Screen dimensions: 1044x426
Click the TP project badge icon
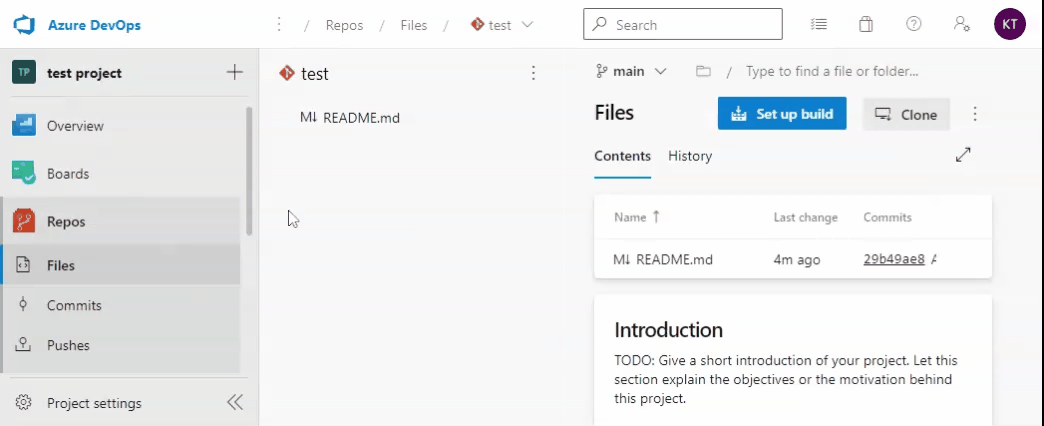[x=24, y=72]
